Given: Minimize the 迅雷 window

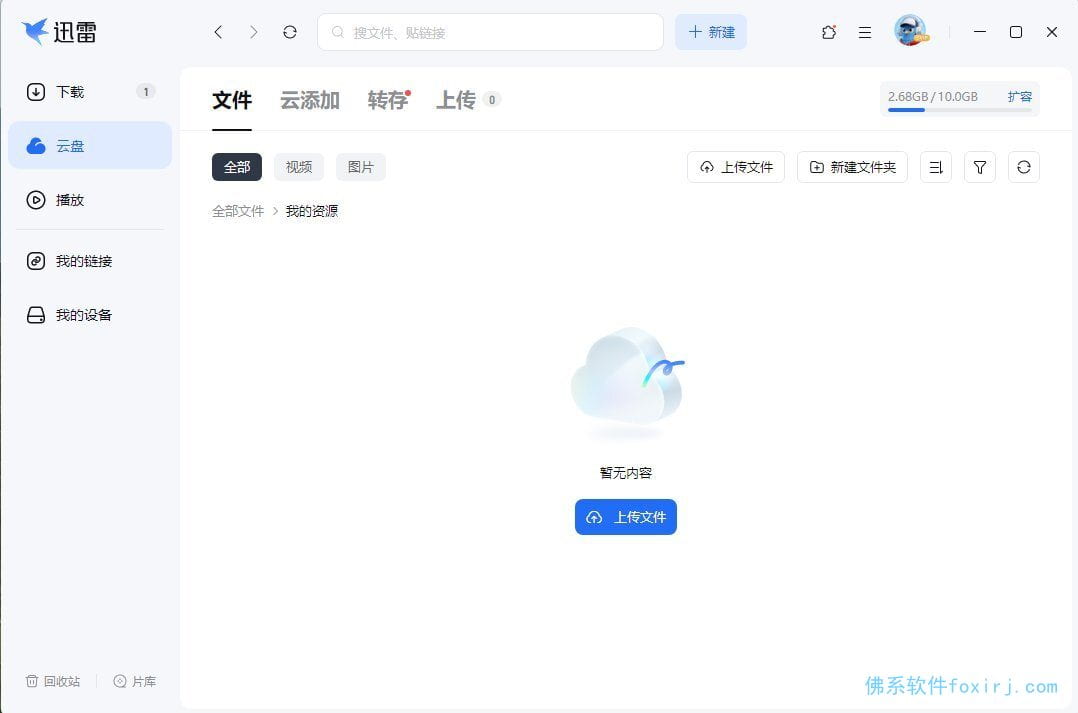Looking at the screenshot, I should click(x=980, y=32).
